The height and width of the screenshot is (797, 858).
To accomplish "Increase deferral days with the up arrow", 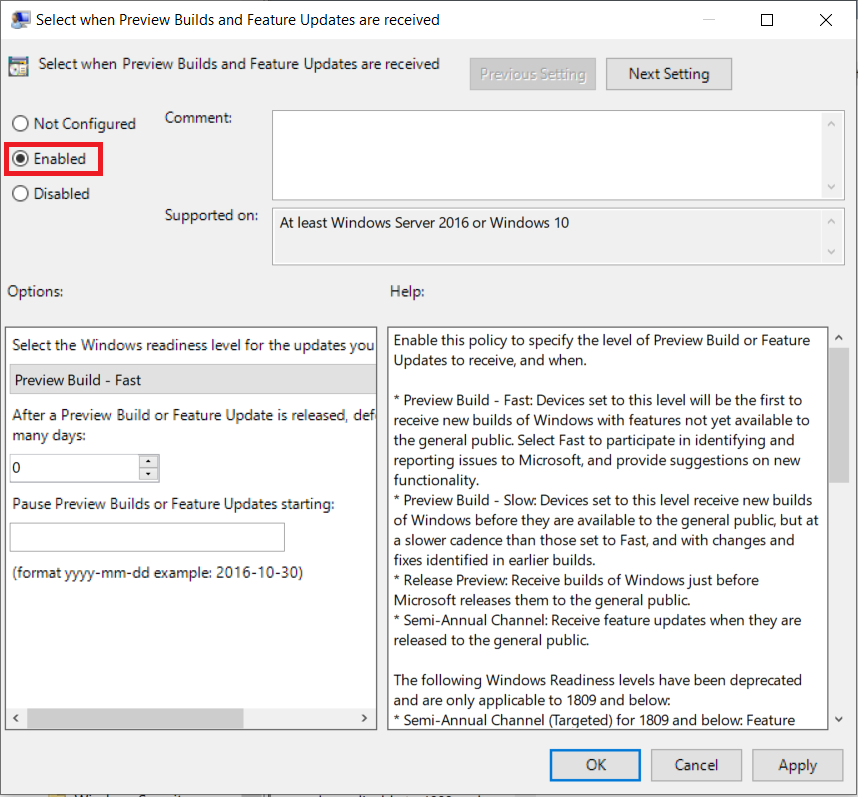I will point(149,462).
